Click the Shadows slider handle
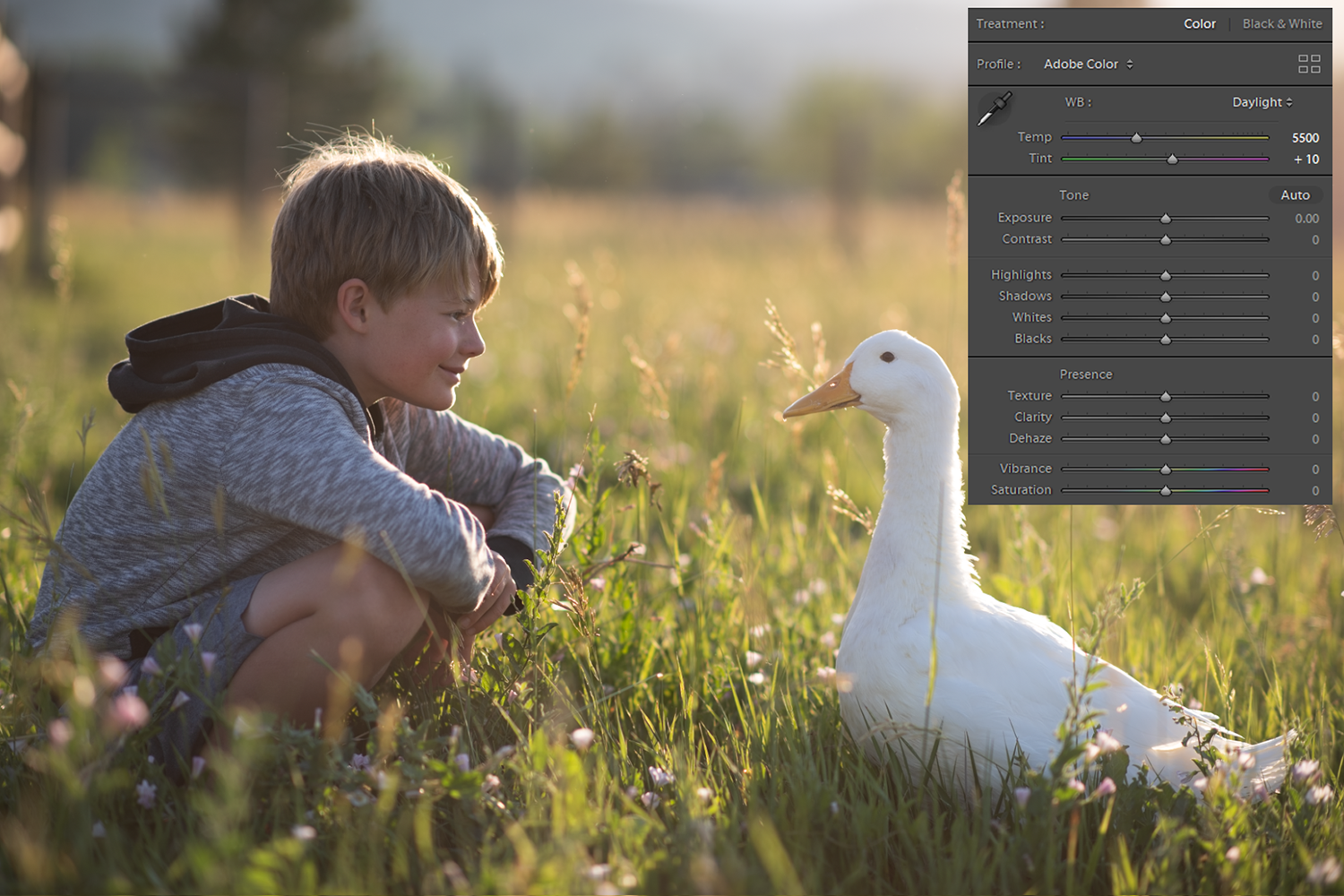 coord(1166,297)
